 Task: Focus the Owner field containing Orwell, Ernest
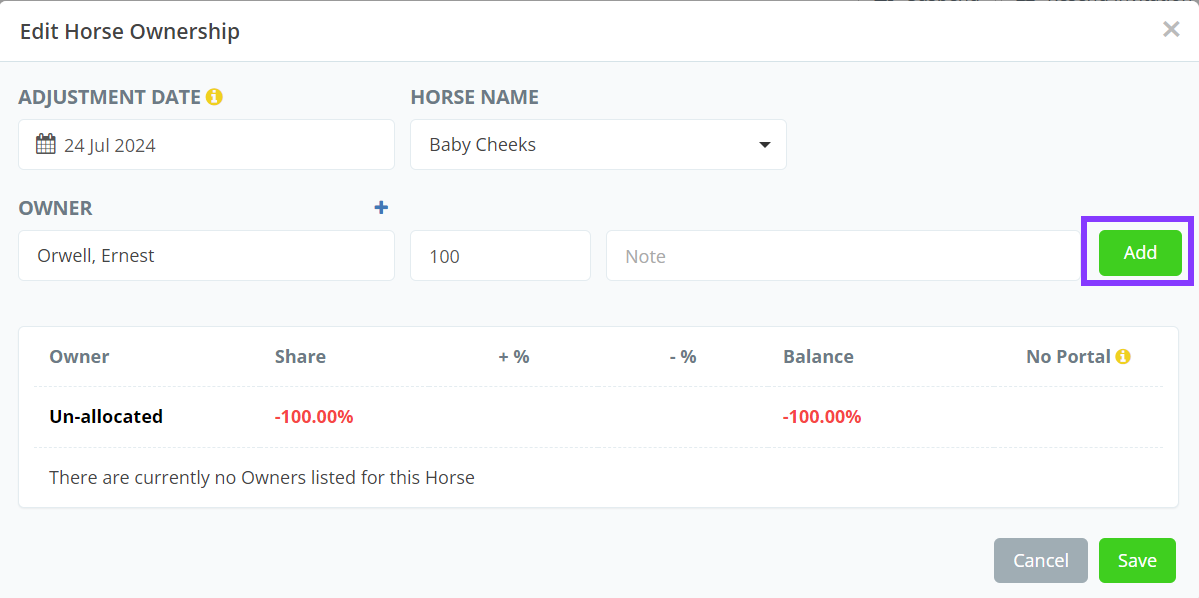(x=206, y=256)
